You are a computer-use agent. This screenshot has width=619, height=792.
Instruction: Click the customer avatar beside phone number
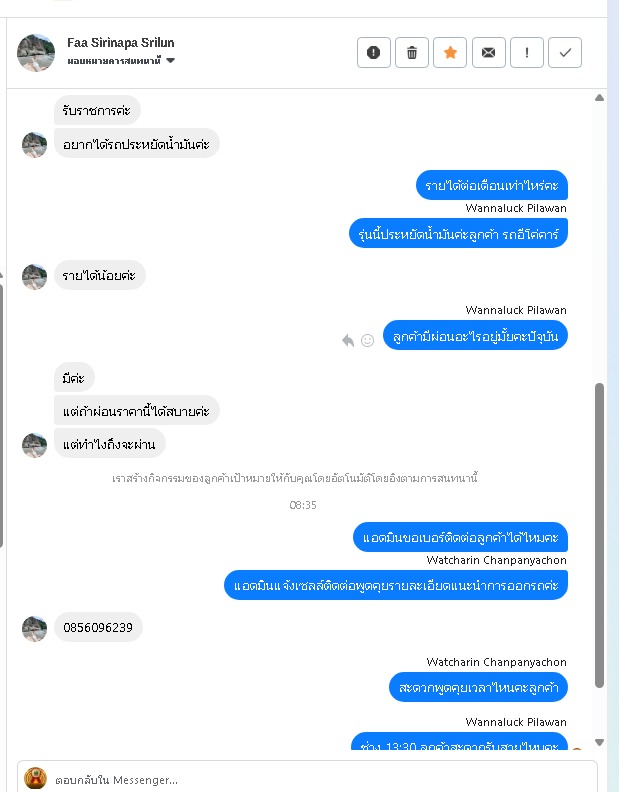click(34, 628)
